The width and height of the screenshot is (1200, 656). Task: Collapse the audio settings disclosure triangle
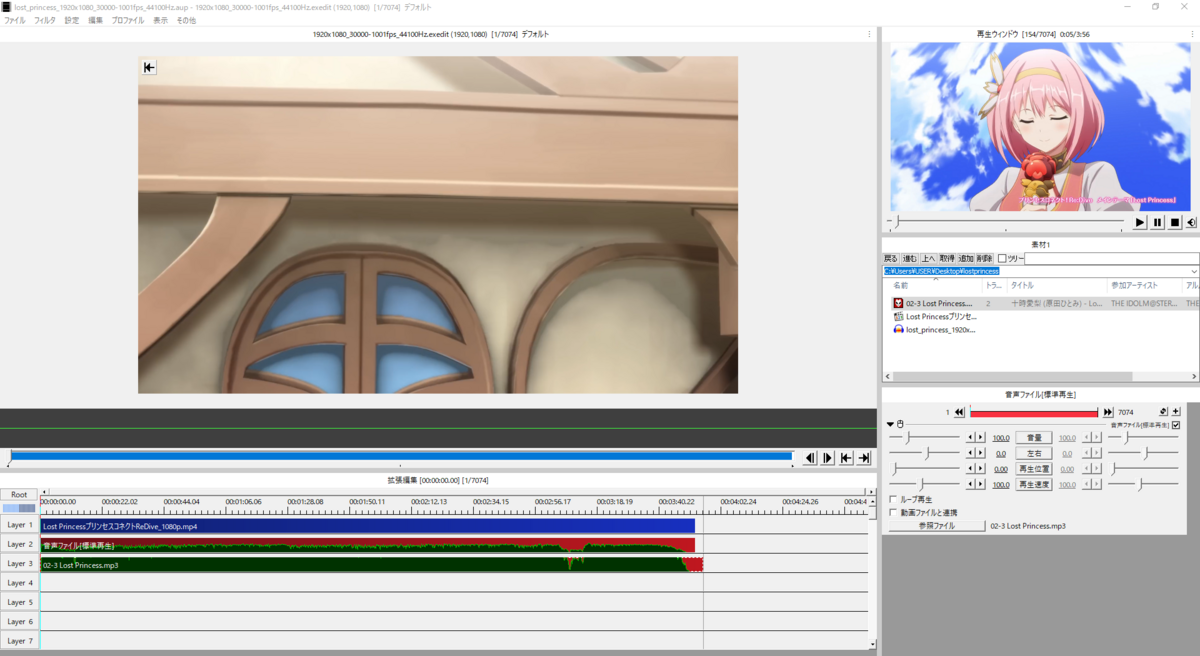(891, 425)
